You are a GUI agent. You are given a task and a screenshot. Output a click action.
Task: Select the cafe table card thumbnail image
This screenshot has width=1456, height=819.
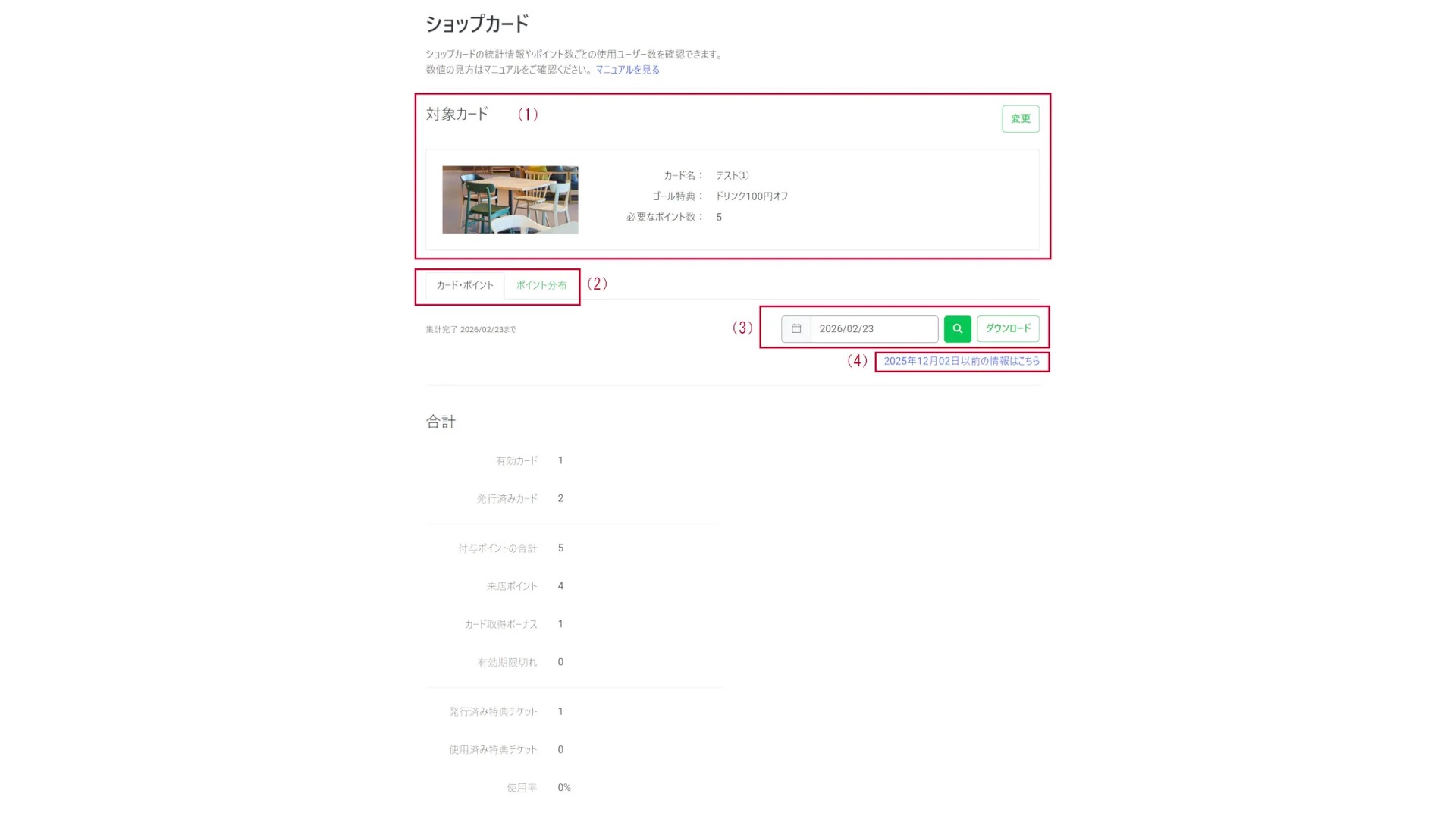[510, 199]
